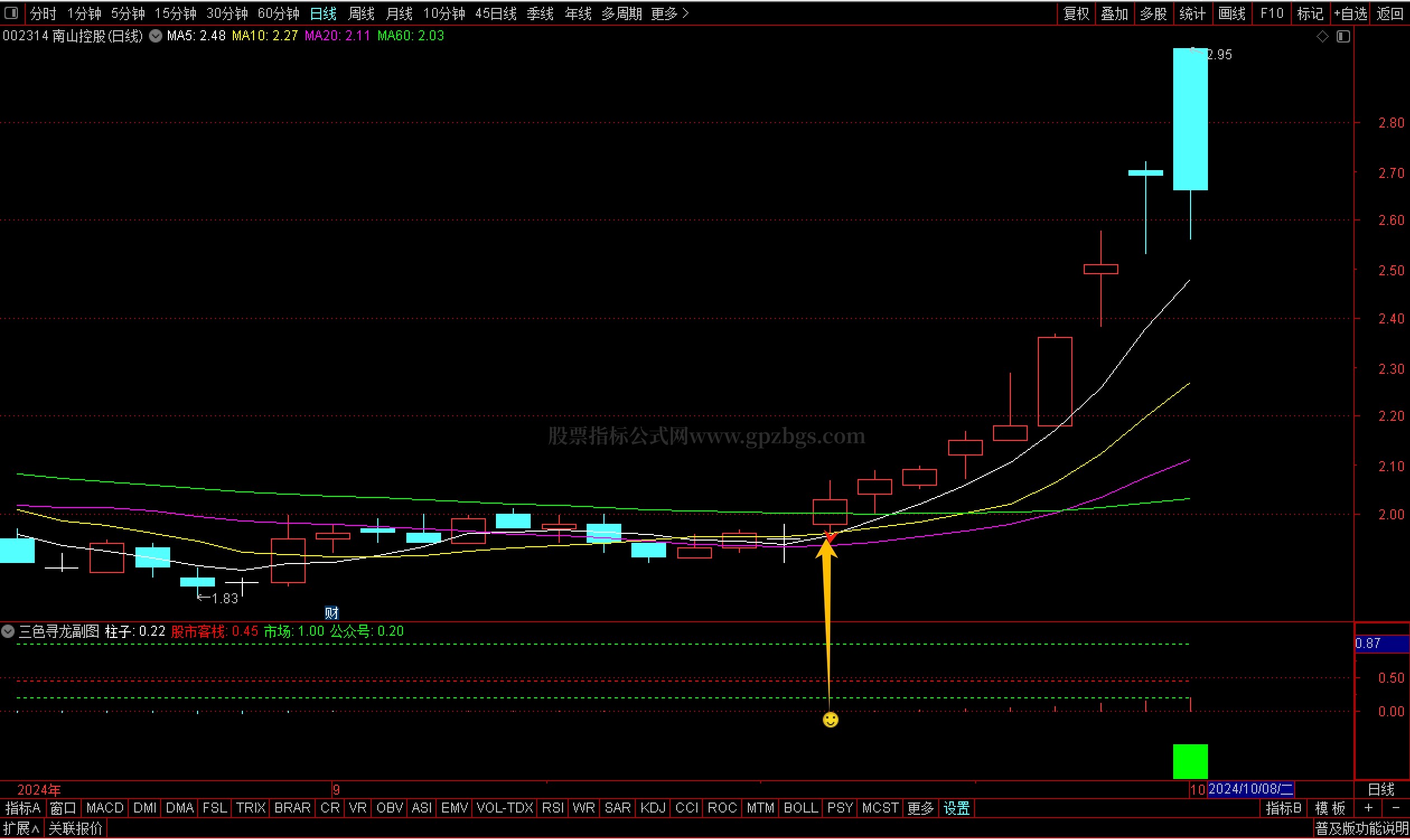
Task: Apply the CCI indicator
Action: coord(687,808)
